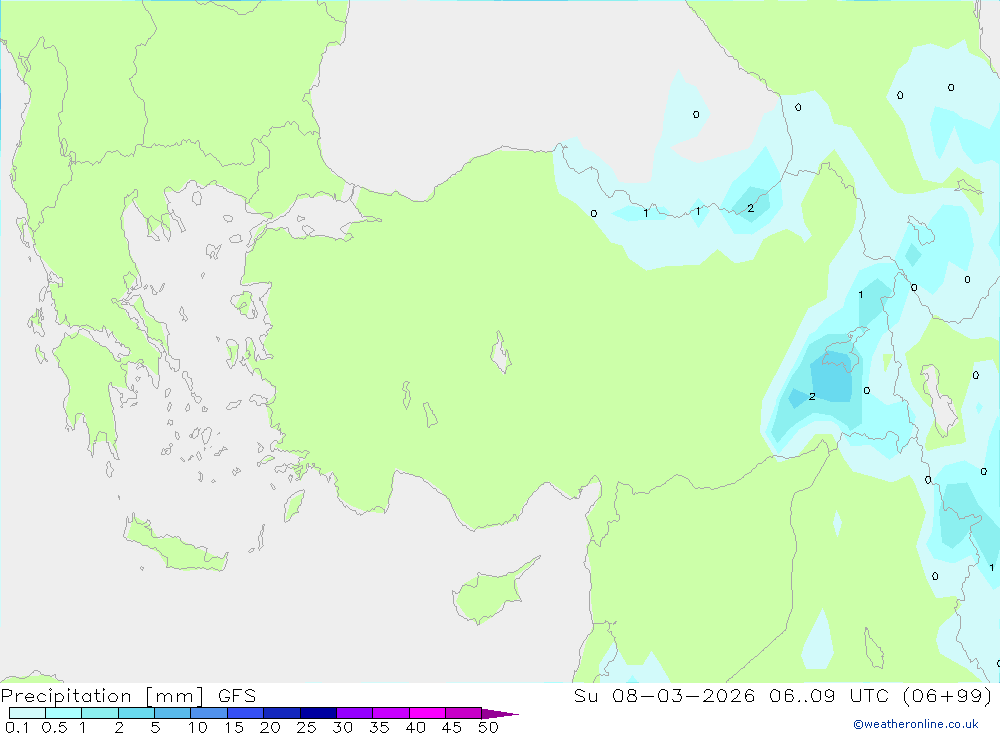Pick the 1–2 mm legend color swatch
This screenshot has width=1000, height=733.
[100, 713]
